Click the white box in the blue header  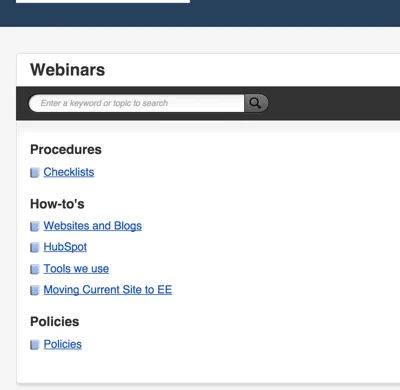(x=103, y=1)
